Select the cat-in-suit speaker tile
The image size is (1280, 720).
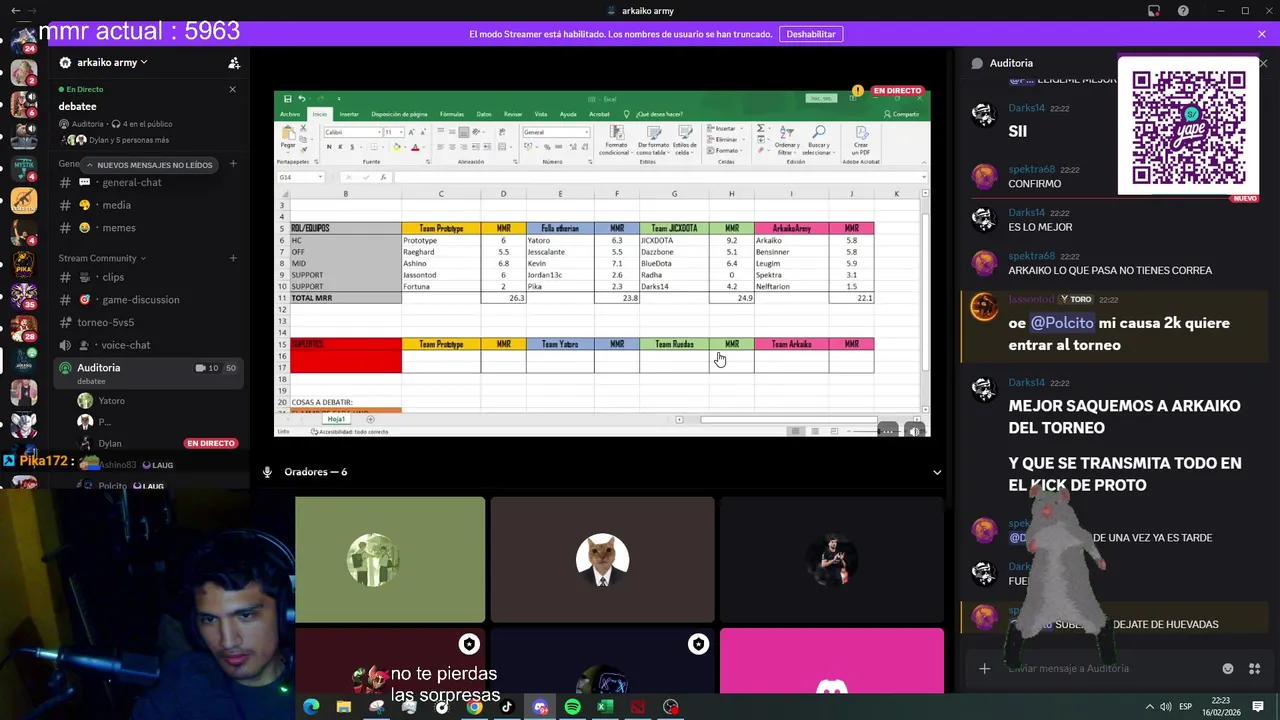pyautogui.click(x=602, y=560)
